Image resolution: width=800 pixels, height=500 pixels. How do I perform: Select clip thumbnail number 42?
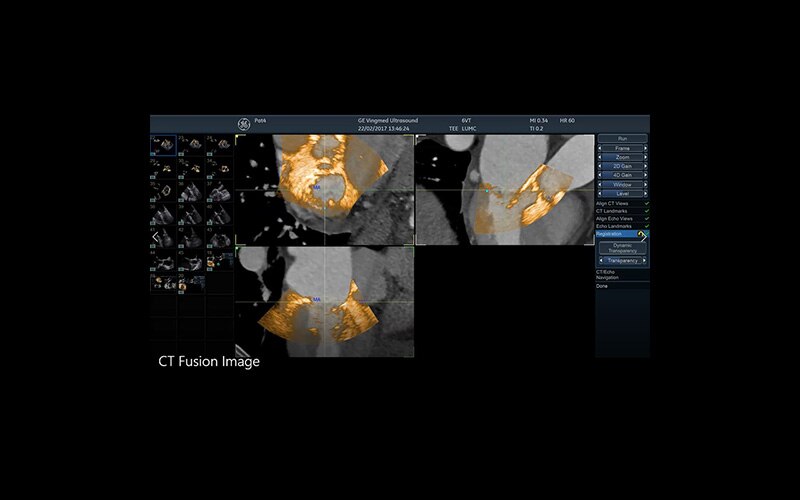tap(191, 238)
